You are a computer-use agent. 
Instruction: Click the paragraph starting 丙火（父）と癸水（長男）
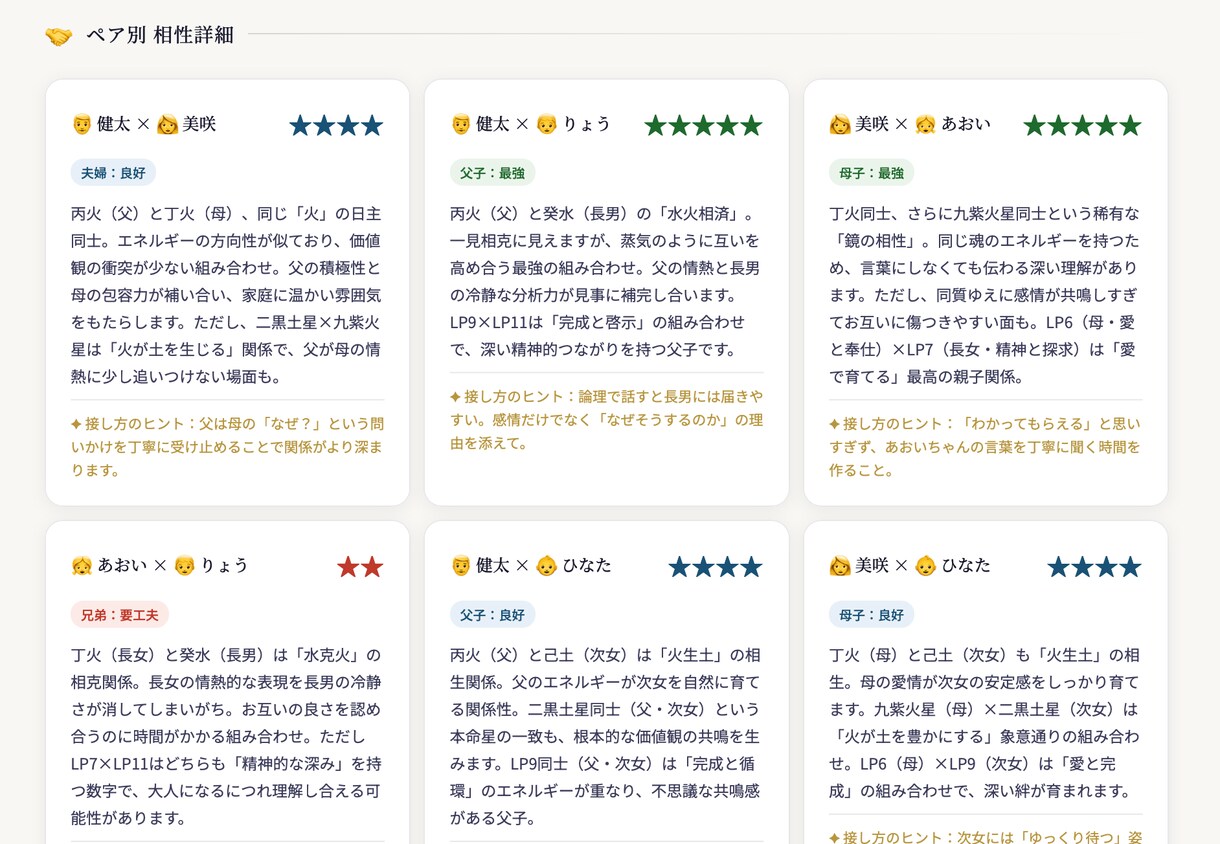tap(606, 281)
